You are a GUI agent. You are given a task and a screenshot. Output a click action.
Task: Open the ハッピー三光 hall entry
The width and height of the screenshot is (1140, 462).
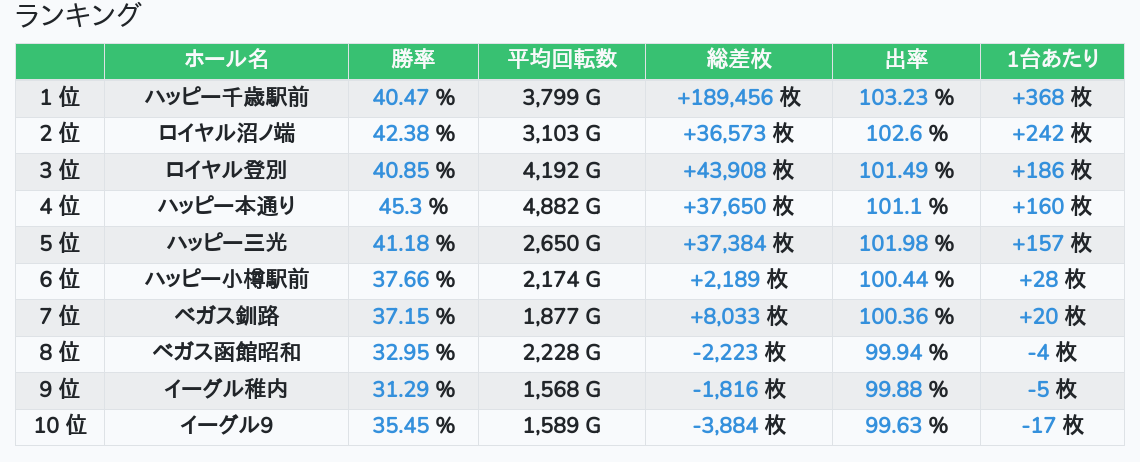point(226,243)
